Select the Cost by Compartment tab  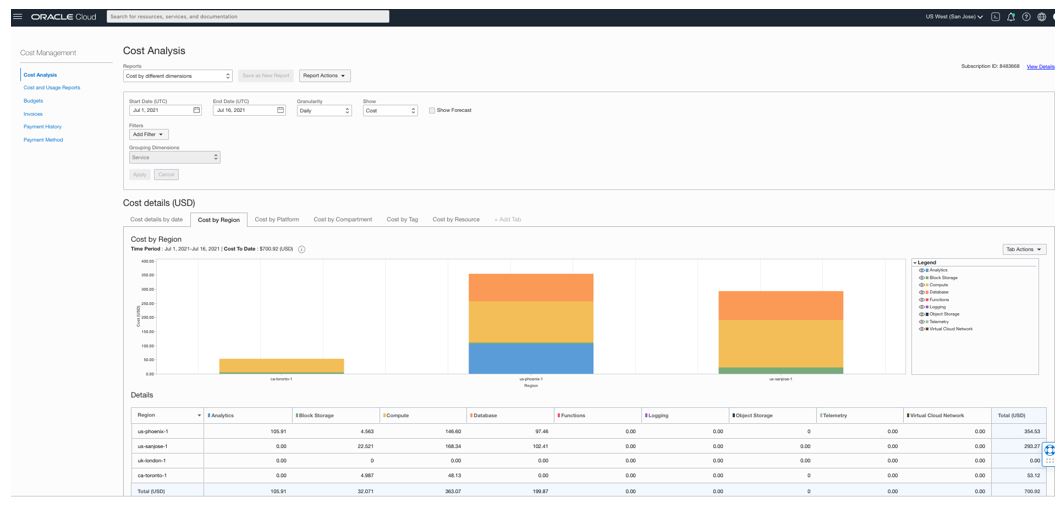coord(342,219)
